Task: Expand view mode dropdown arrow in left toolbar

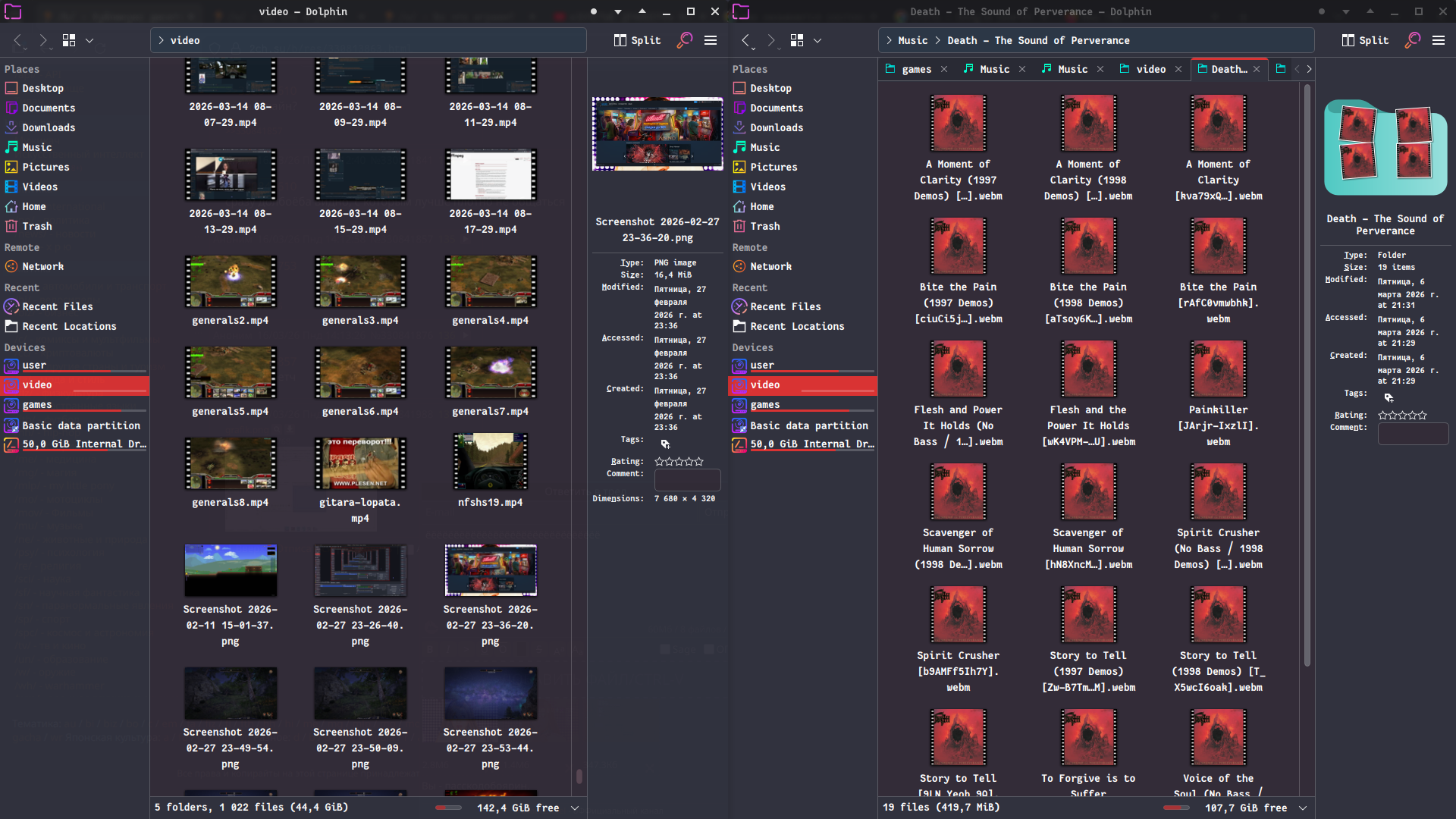Action: tap(89, 40)
